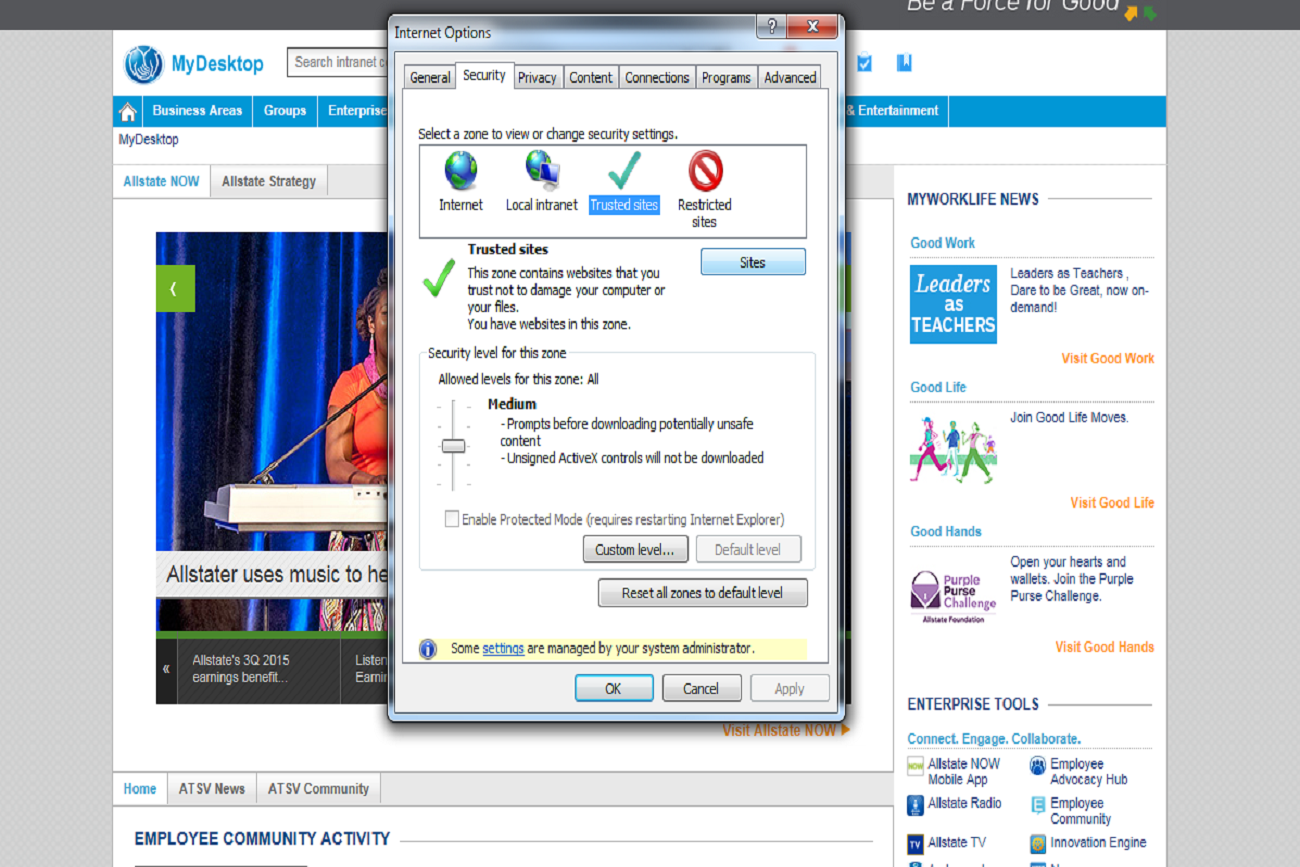This screenshot has height=867, width=1300.
Task: Toggle Enable Protected Mode checkbox
Action: 452,519
